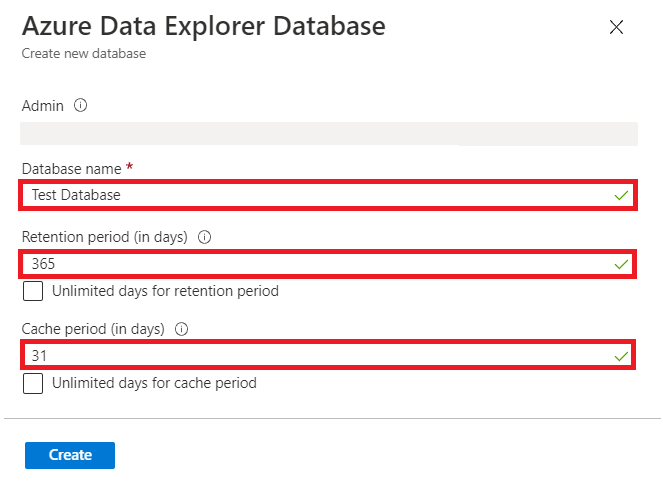Click the Cache period info icon
Screen dimensions: 663x483
(181, 329)
